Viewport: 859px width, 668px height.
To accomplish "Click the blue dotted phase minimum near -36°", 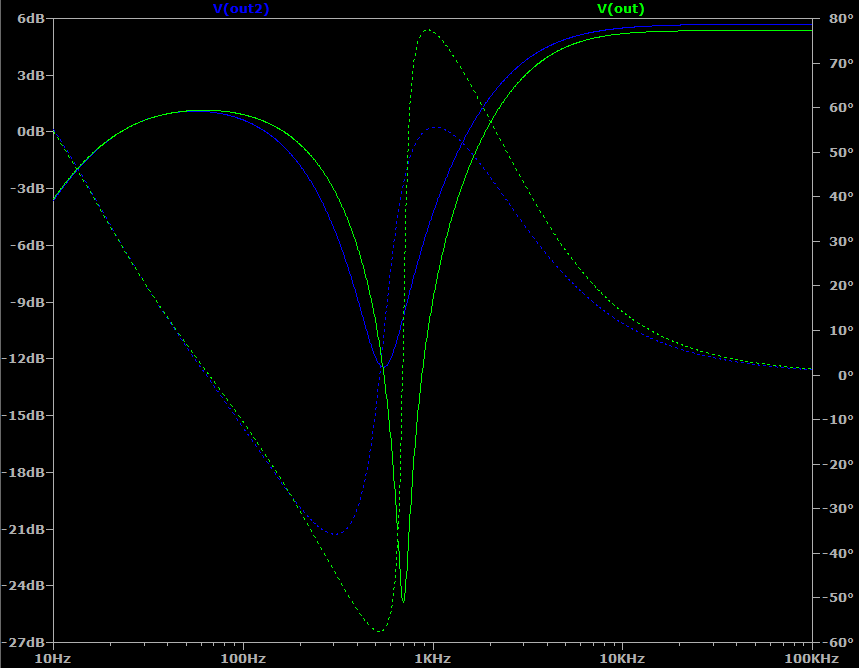I will click(x=334, y=534).
